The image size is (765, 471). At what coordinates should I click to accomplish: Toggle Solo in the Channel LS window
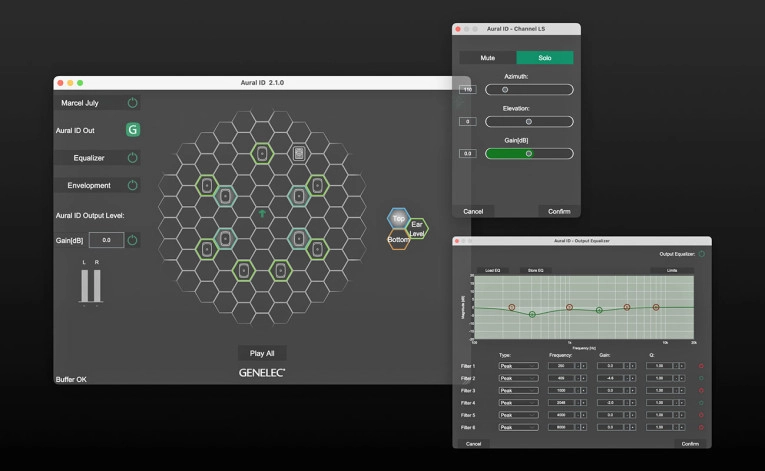(545, 58)
